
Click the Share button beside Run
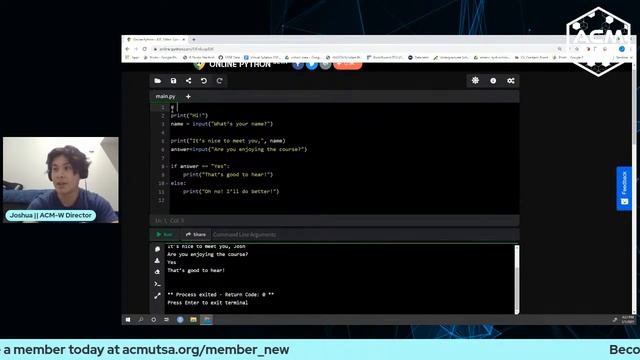tap(196, 234)
